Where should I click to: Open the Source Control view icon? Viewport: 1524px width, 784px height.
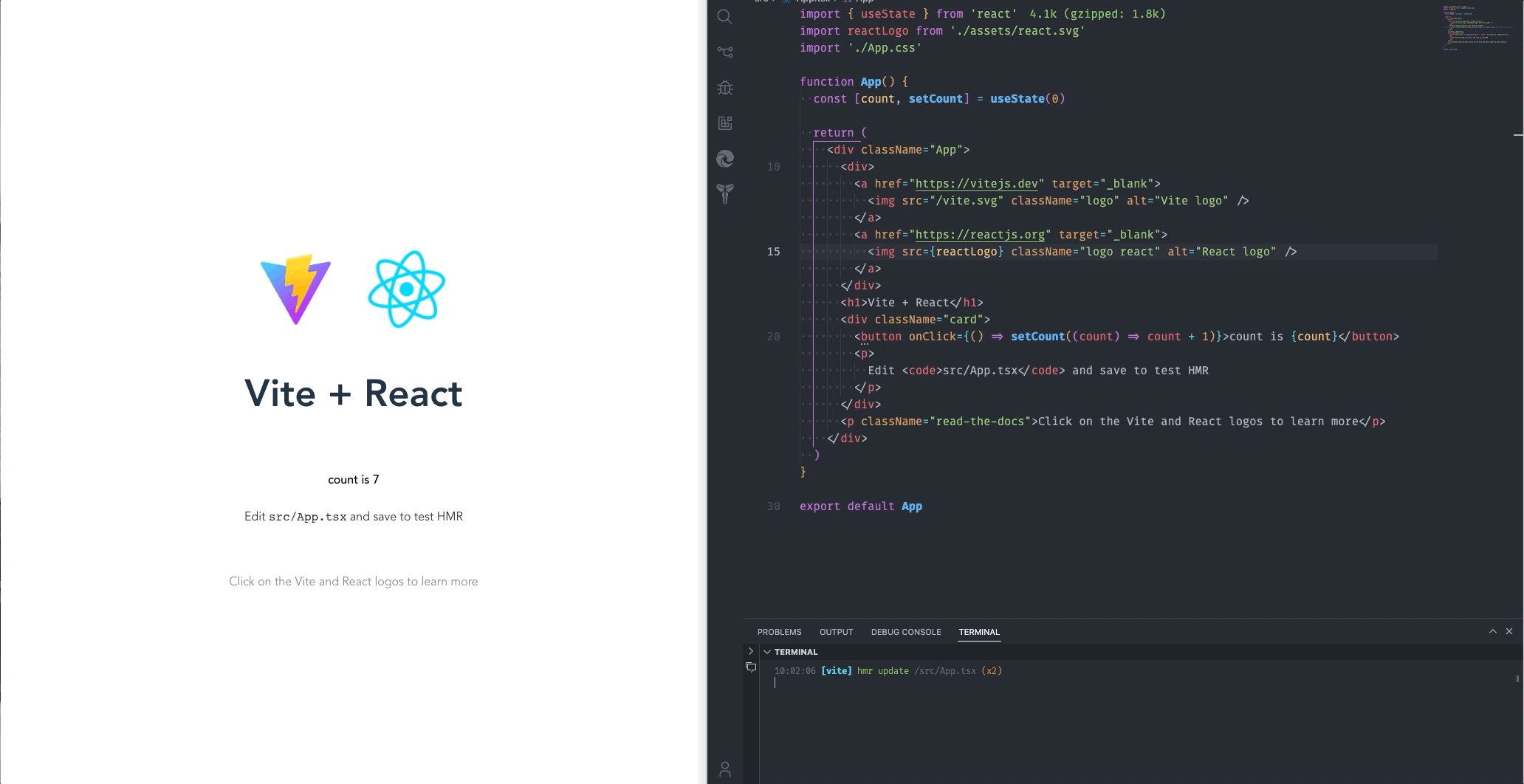point(725,52)
